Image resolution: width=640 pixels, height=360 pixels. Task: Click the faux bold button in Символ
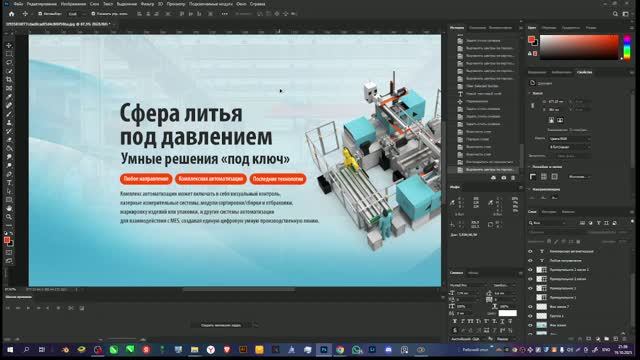pos(455,322)
